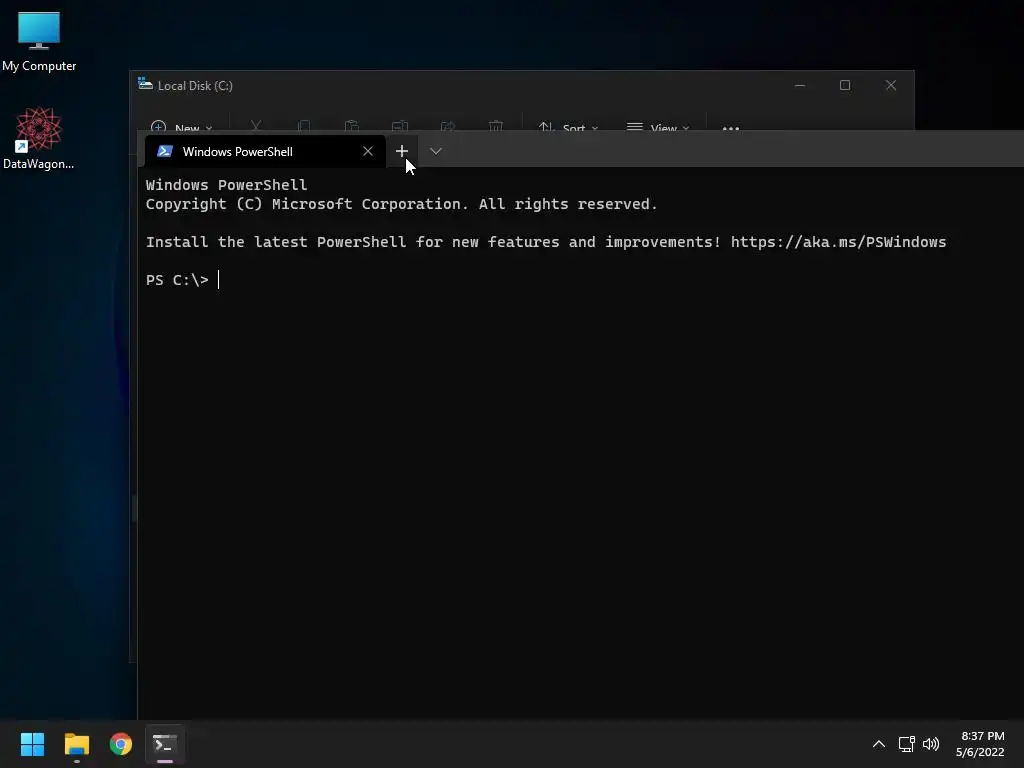
Task: Open Sort menu in File Explorer window
Action: tap(568, 127)
